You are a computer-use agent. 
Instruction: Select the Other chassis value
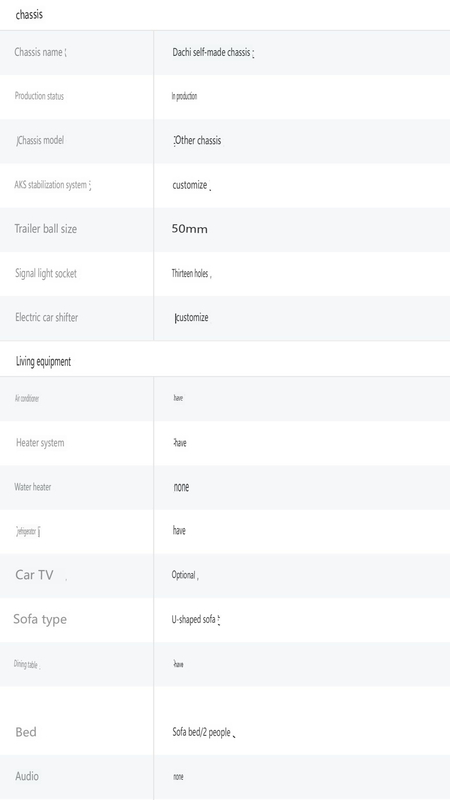198,140
